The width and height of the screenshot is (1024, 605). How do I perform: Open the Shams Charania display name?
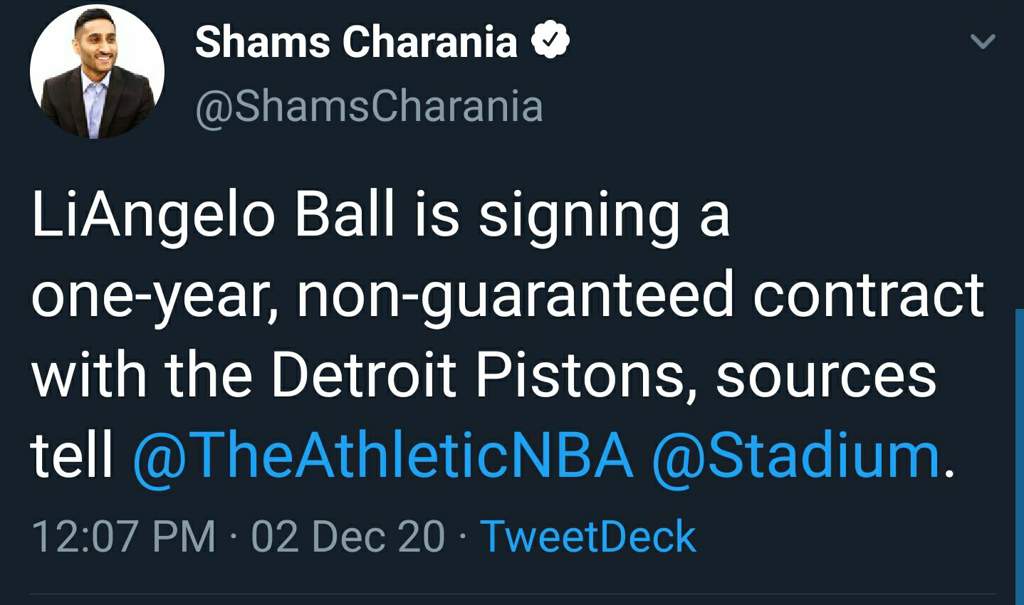coord(356,42)
